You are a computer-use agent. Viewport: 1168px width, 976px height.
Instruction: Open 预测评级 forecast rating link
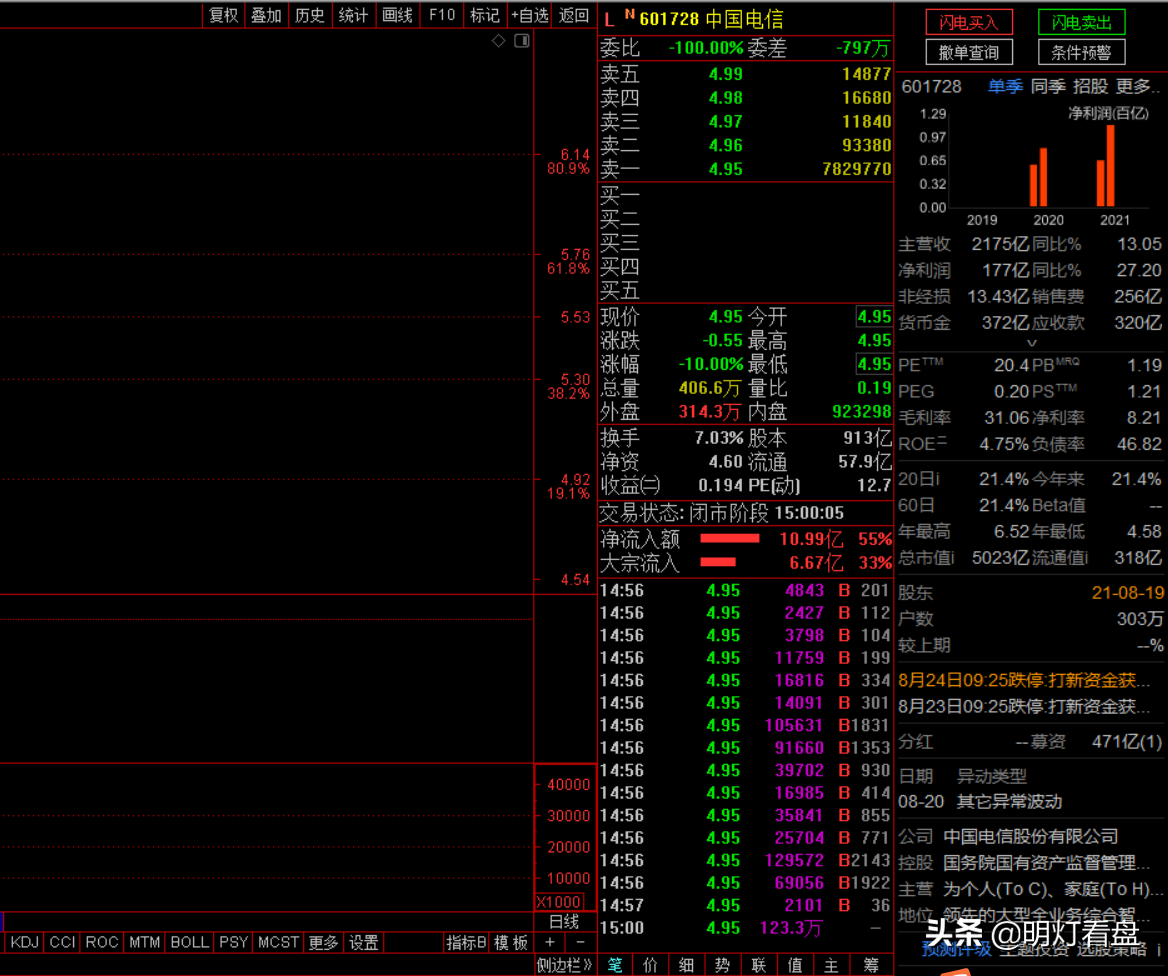tap(956, 949)
